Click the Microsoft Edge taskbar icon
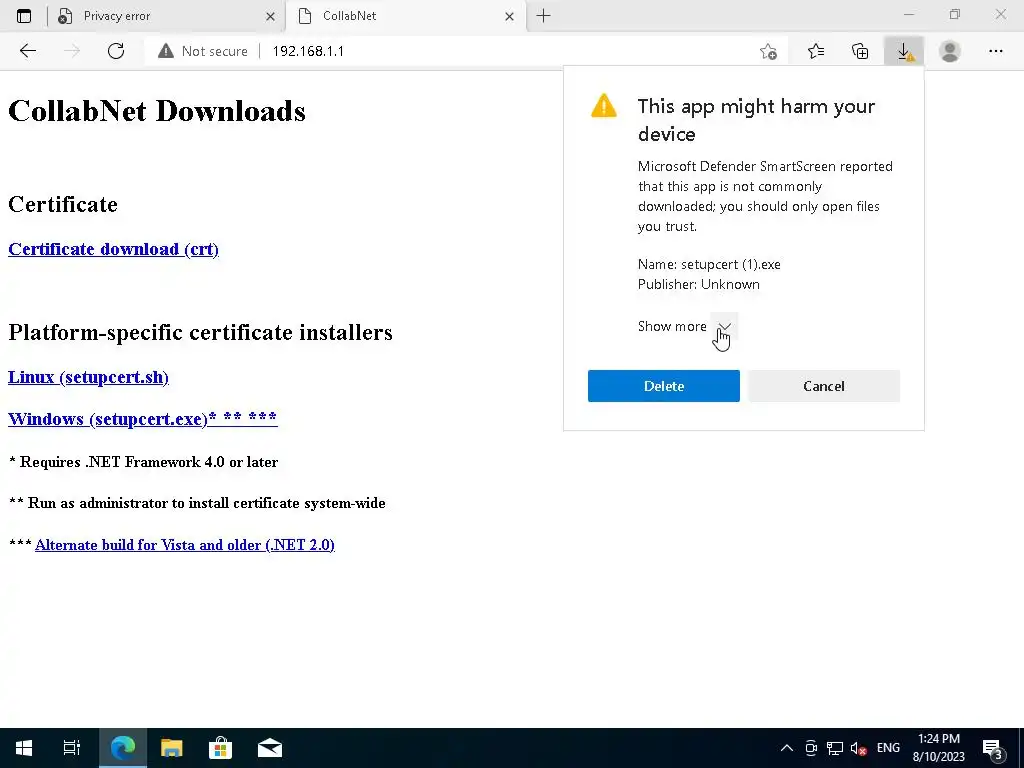Viewport: 1024px width, 768px height. click(123, 748)
